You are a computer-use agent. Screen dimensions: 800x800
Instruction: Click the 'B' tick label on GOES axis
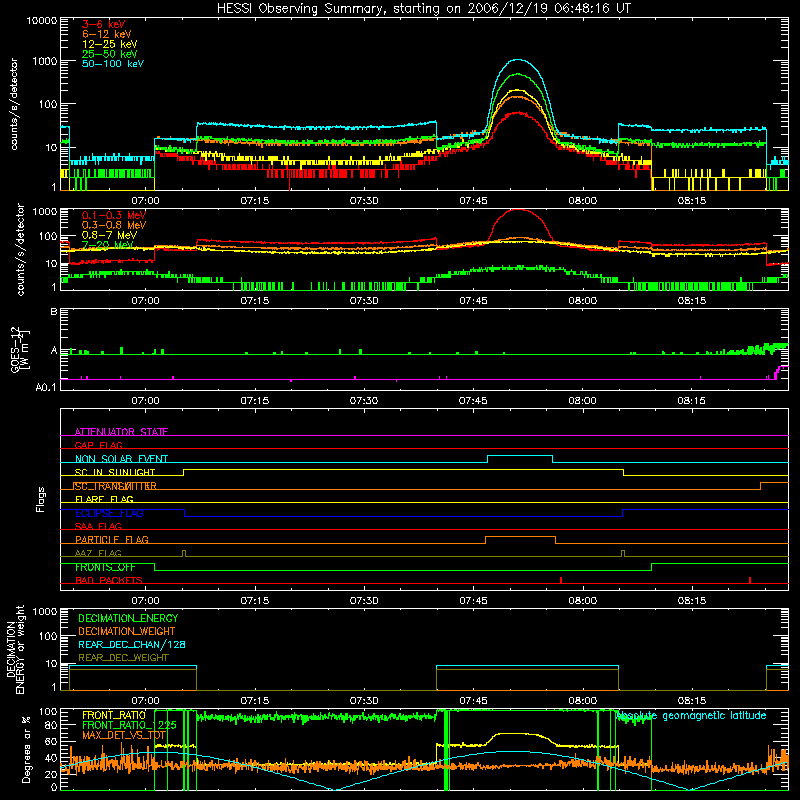point(54,311)
